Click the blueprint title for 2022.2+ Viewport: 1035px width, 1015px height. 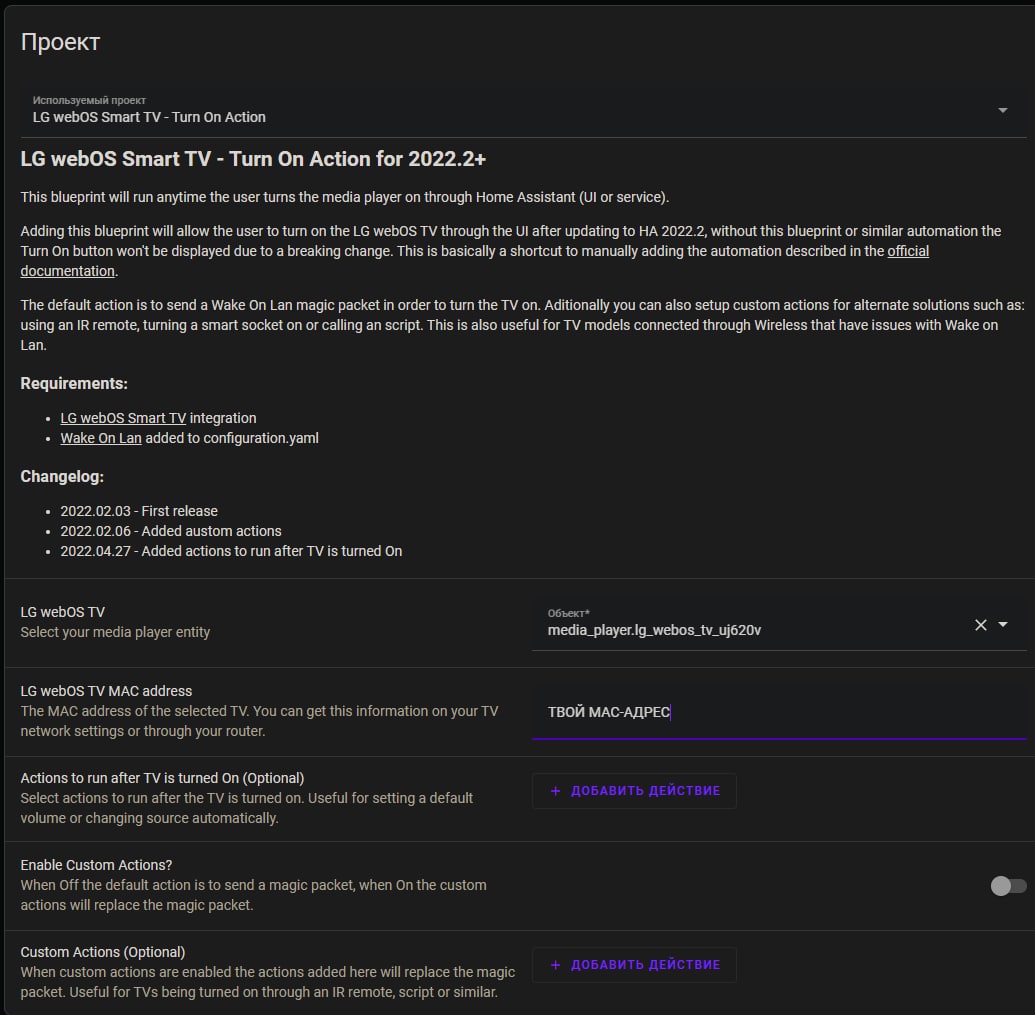click(253, 159)
